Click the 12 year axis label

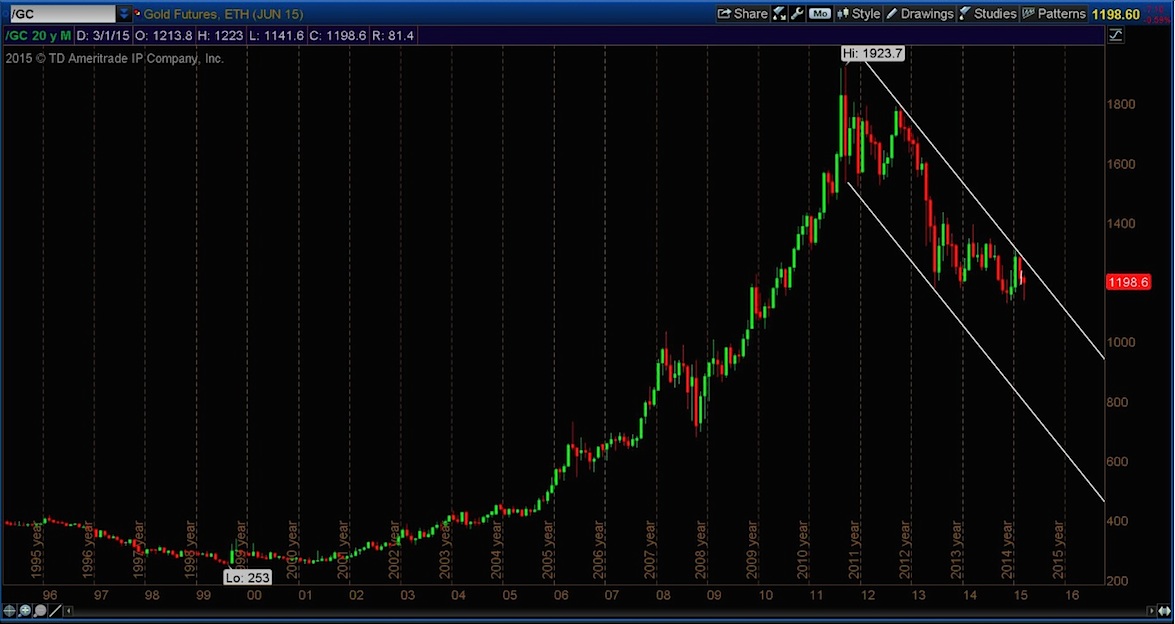point(868,596)
